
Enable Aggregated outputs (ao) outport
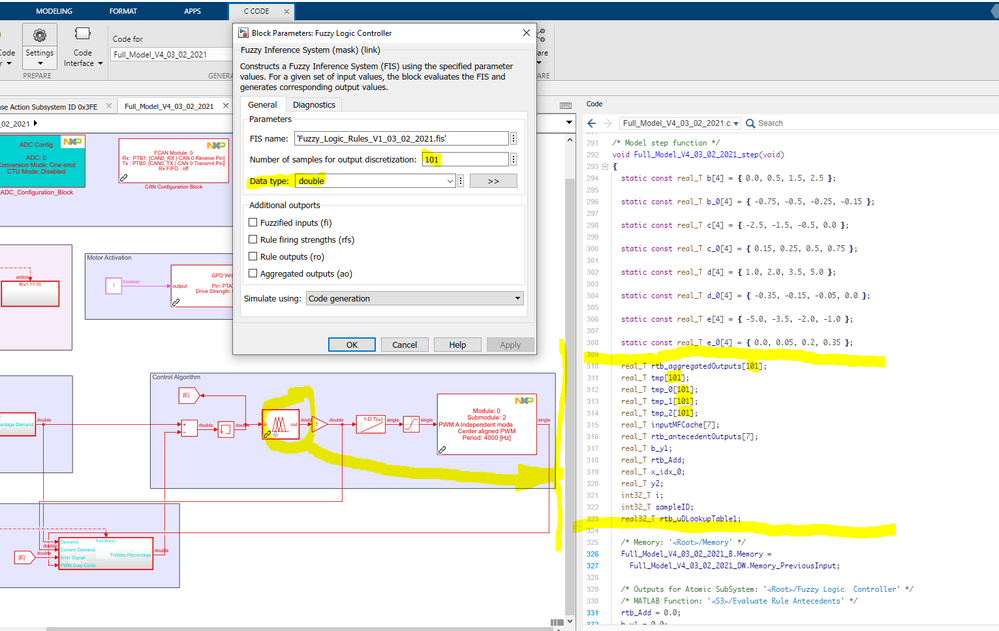pyautogui.click(x=253, y=273)
